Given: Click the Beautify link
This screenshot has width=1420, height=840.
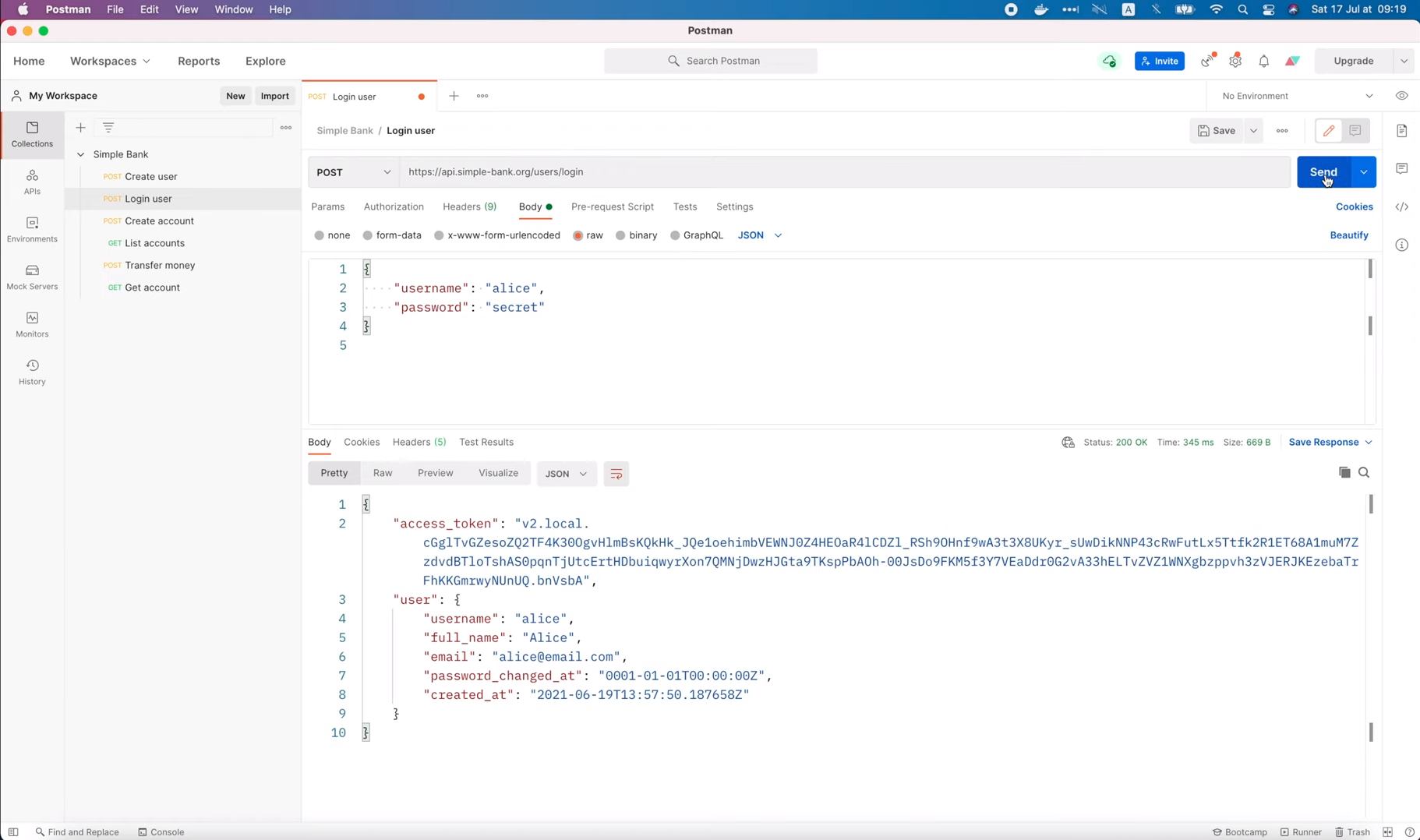Looking at the screenshot, I should coord(1349,235).
